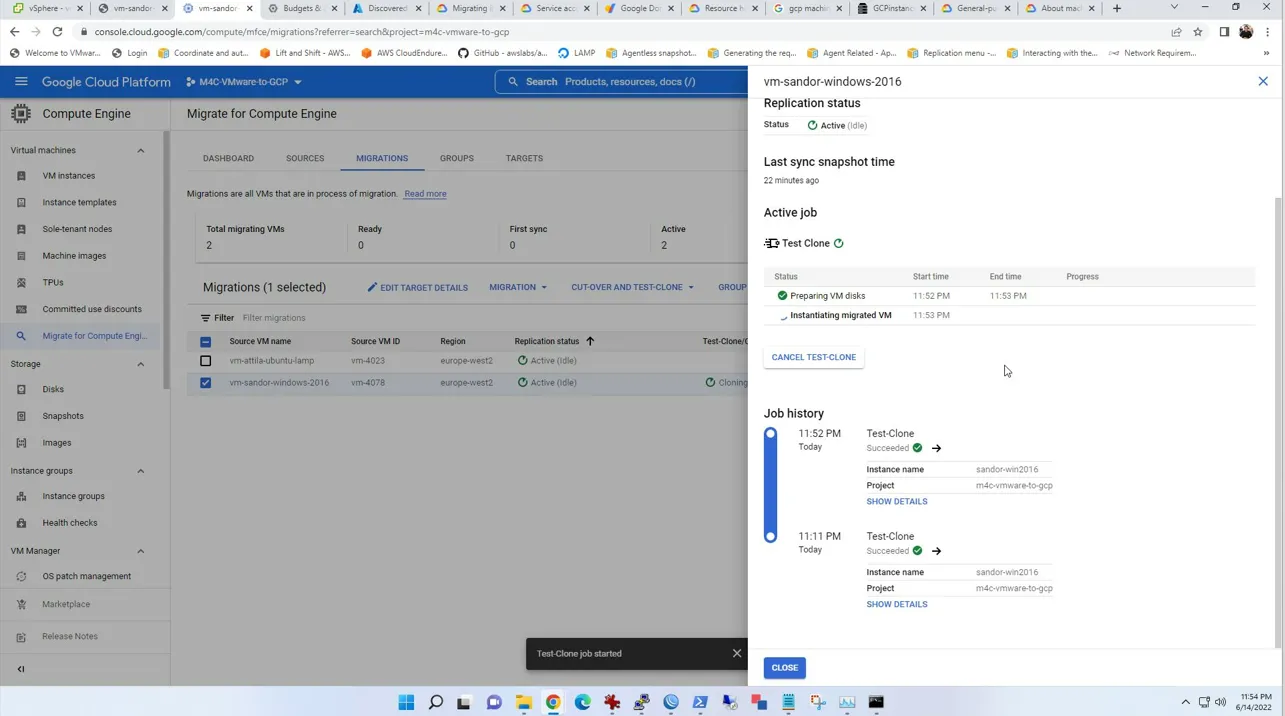Toggle the select-all migrations checkbox
The width and height of the screenshot is (1285, 716).
click(x=205, y=341)
